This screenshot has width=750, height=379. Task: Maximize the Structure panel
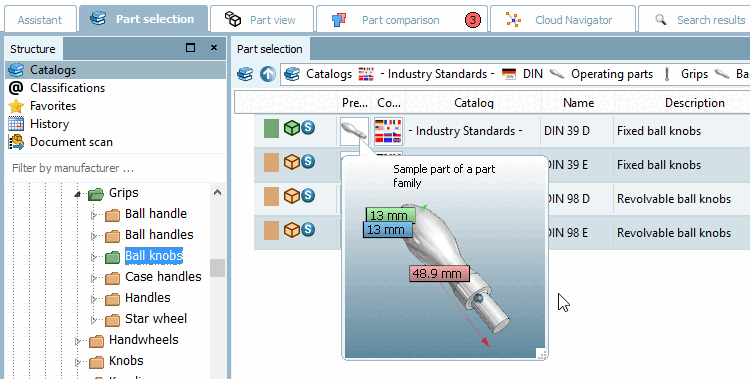190,47
